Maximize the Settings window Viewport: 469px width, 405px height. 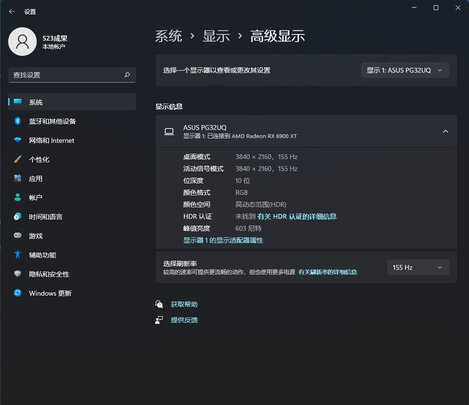(x=436, y=7)
